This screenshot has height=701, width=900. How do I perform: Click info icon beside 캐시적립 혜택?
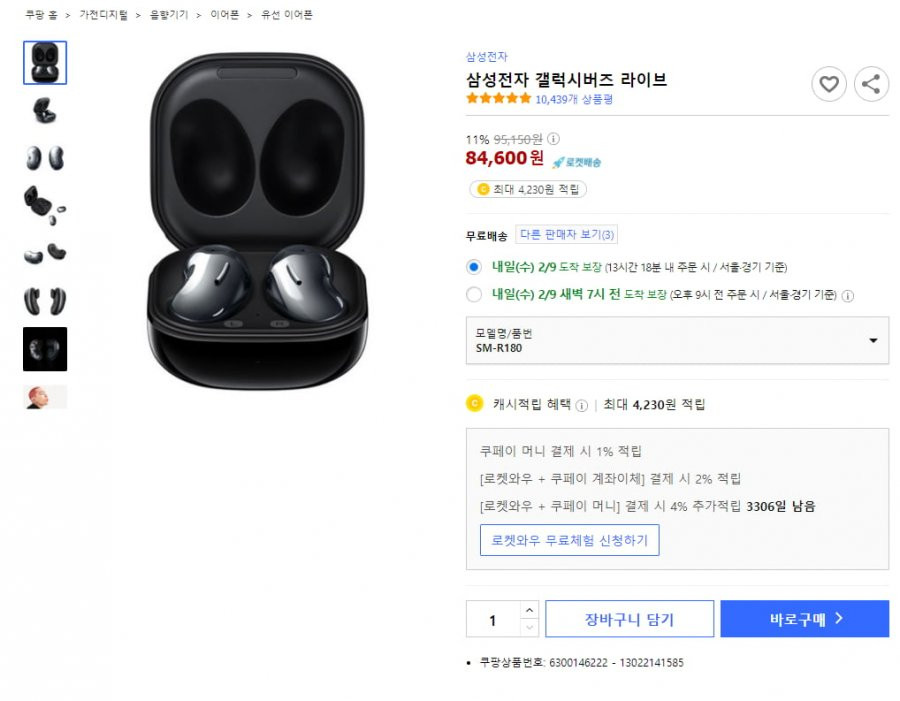(x=581, y=405)
